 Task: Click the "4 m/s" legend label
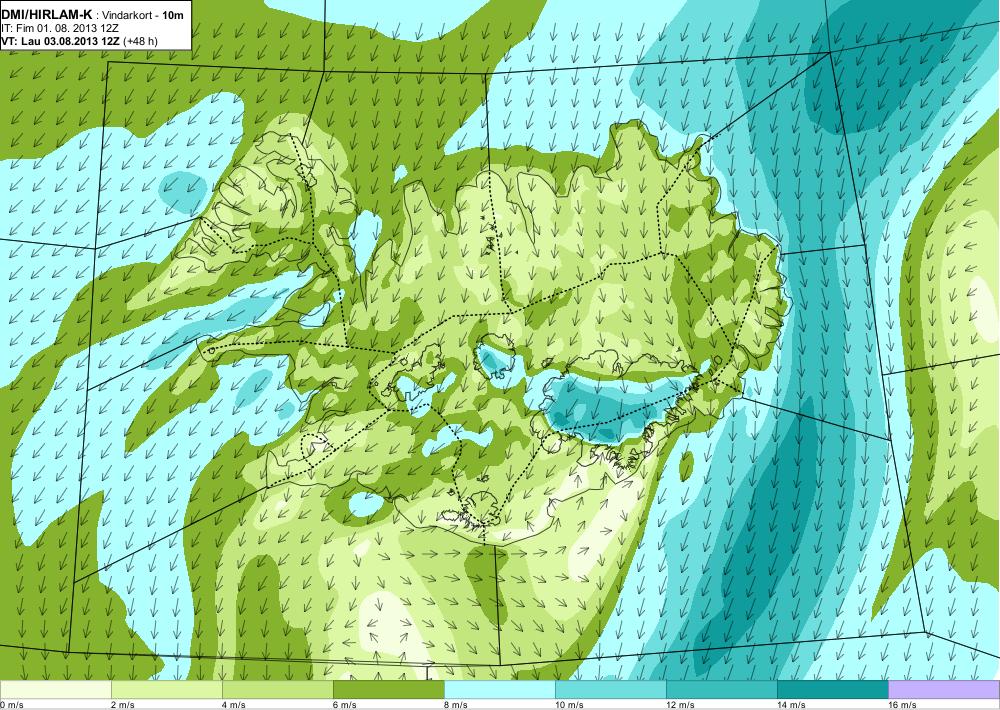coord(233,705)
